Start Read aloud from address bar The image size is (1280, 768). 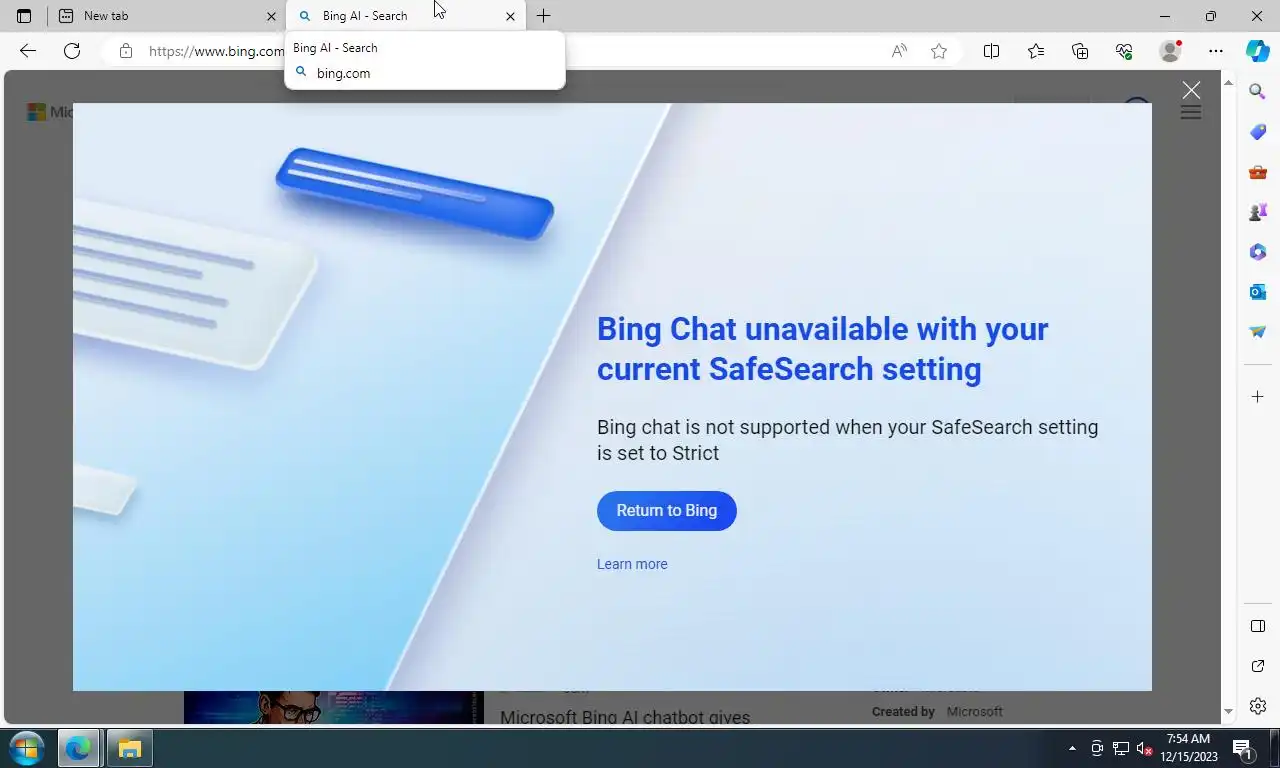pyautogui.click(x=899, y=51)
